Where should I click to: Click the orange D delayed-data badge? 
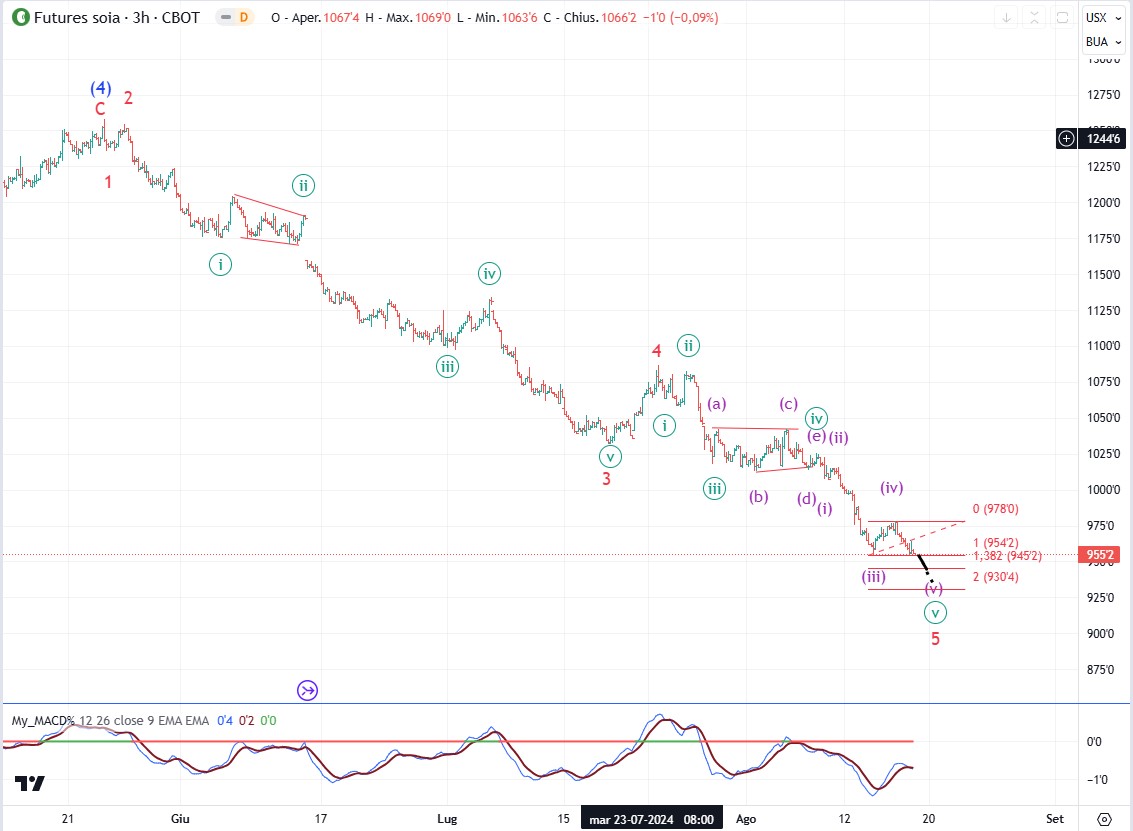[x=244, y=17]
